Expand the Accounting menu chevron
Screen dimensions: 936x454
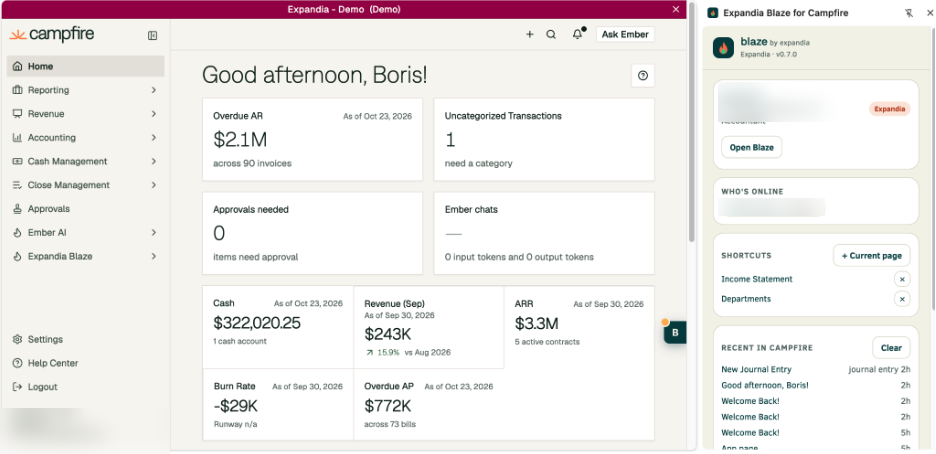[153, 138]
